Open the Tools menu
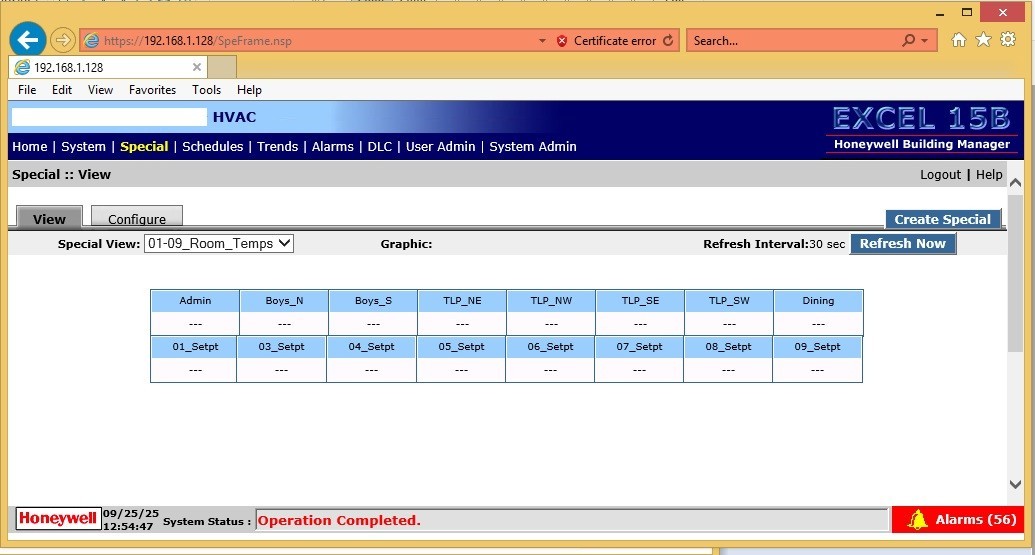 pyautogui.click(x=207, y=90)
